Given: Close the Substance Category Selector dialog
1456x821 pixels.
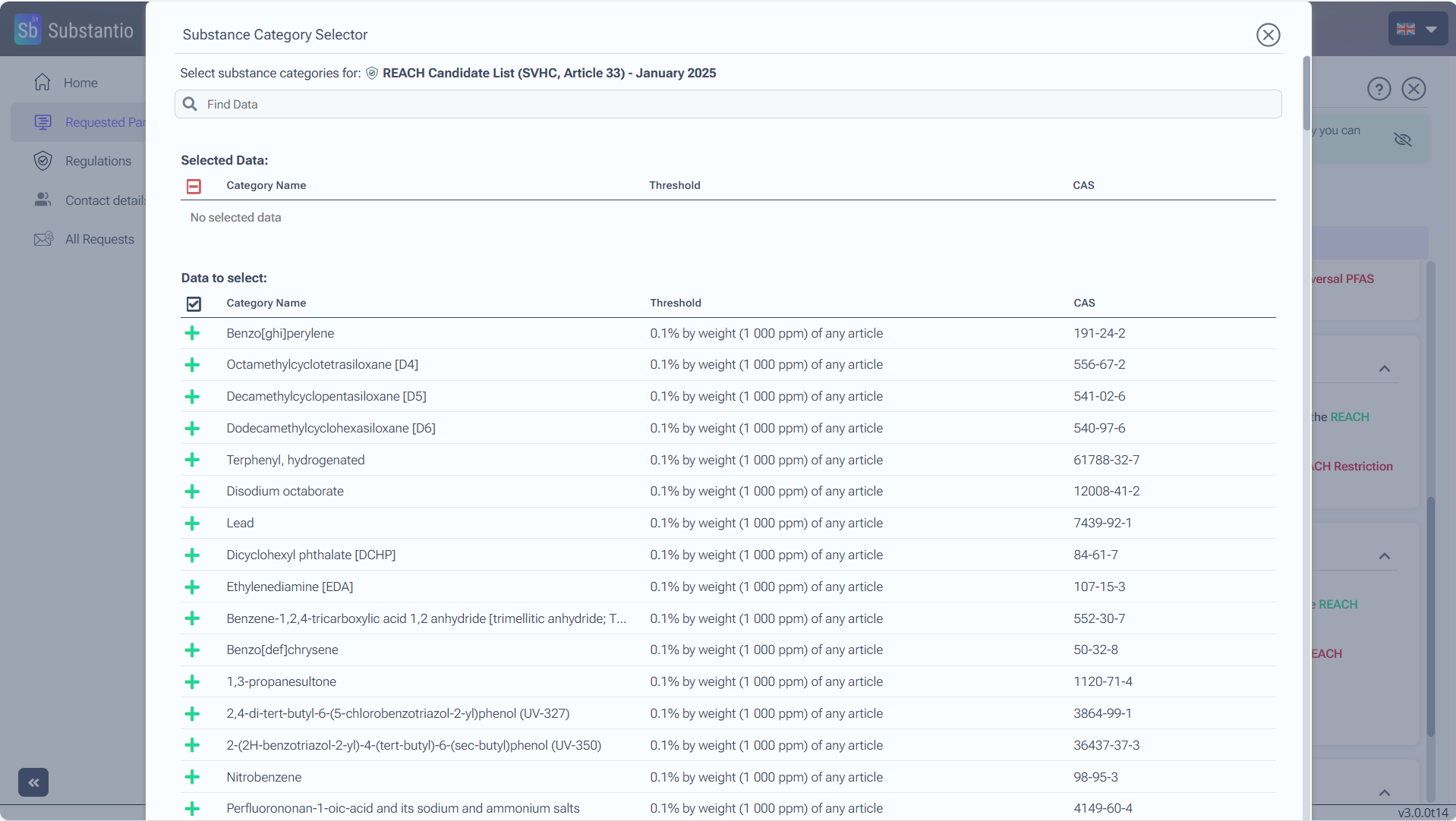Looking at the screenshot, I should tap(1268, 35).
